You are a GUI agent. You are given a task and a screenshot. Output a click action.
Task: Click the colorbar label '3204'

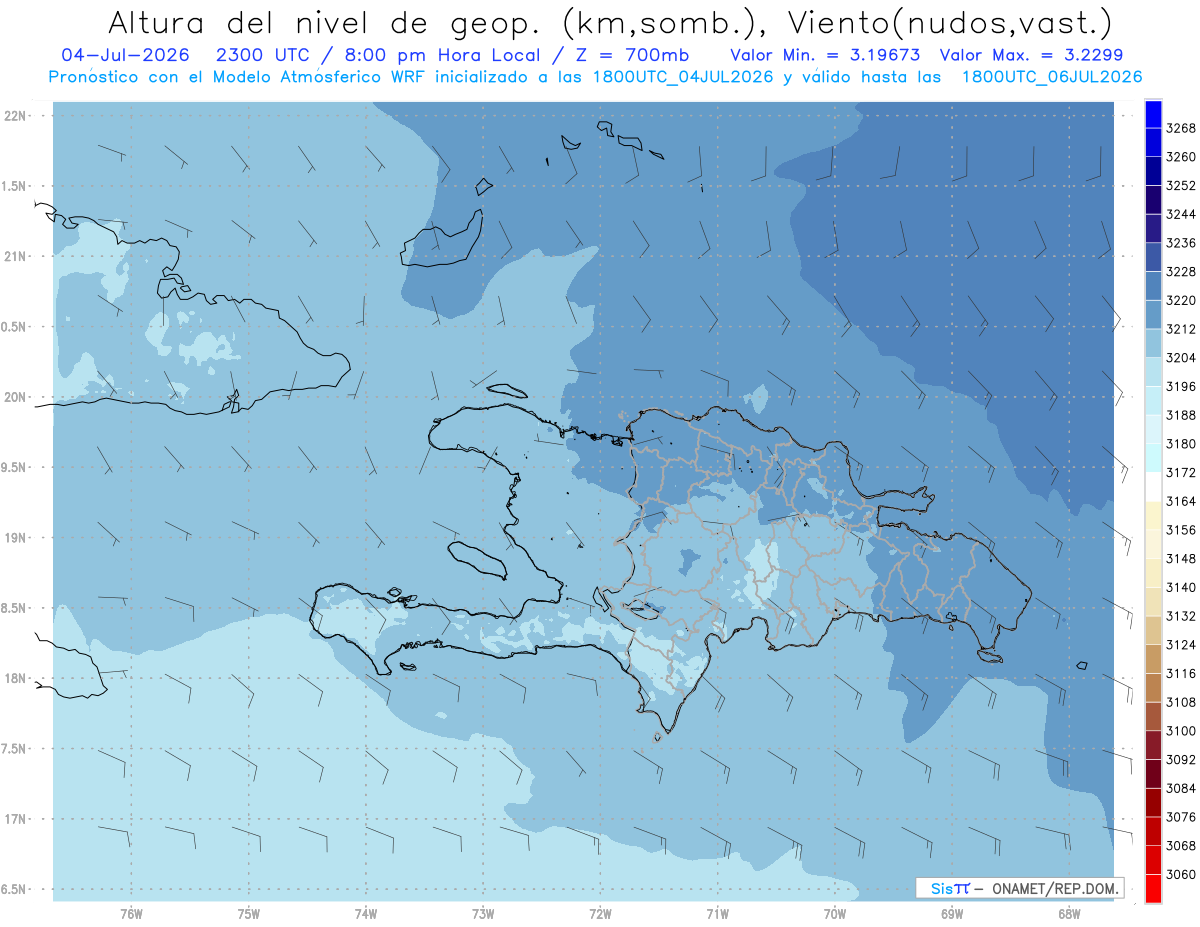tap(1181, 358)
